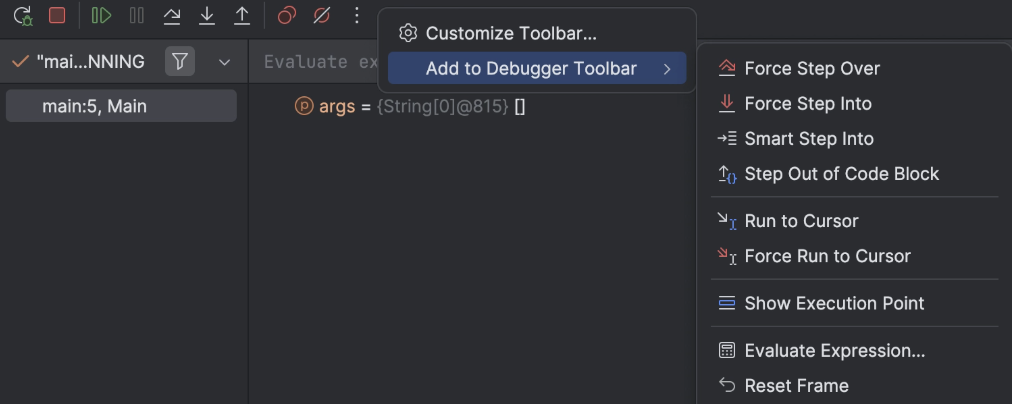This screenshot has height=405, width=1012.
Task: Click the Step Into arrow icon
Action: point(207,15)
